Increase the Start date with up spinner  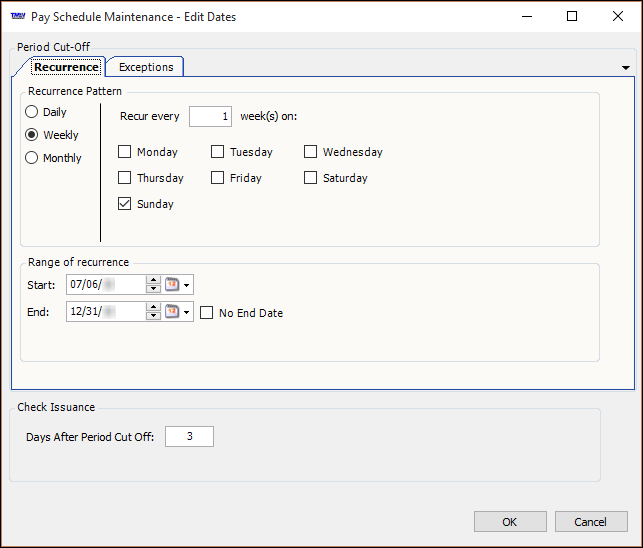(x=153, y=281)
